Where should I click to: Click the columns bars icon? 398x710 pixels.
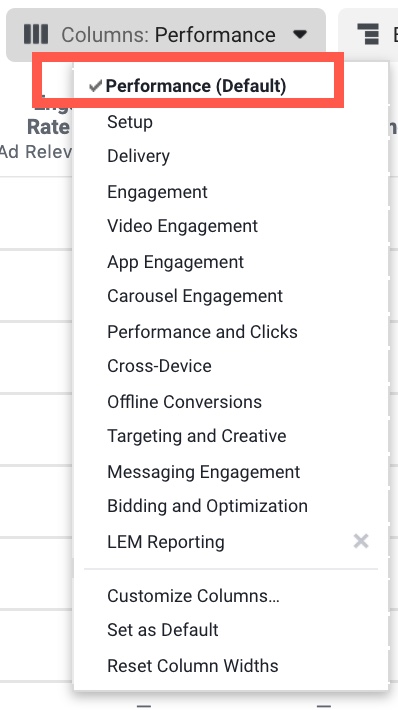[x=36, y=34]
